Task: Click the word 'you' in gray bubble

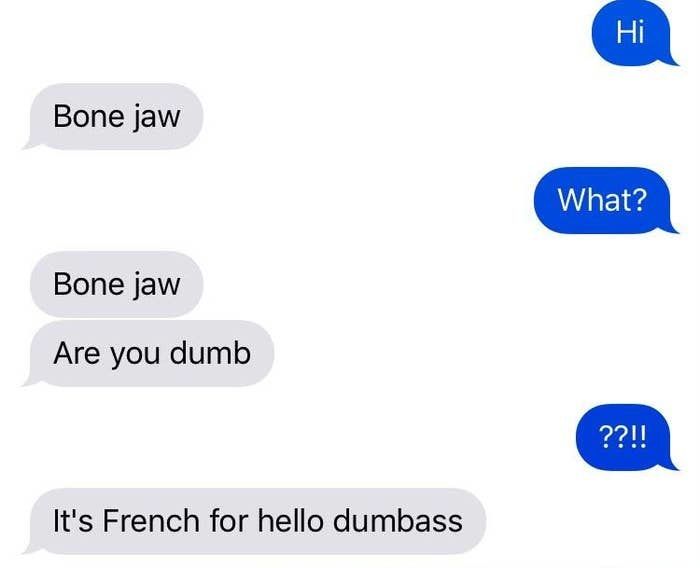Action: pos(135,355)
